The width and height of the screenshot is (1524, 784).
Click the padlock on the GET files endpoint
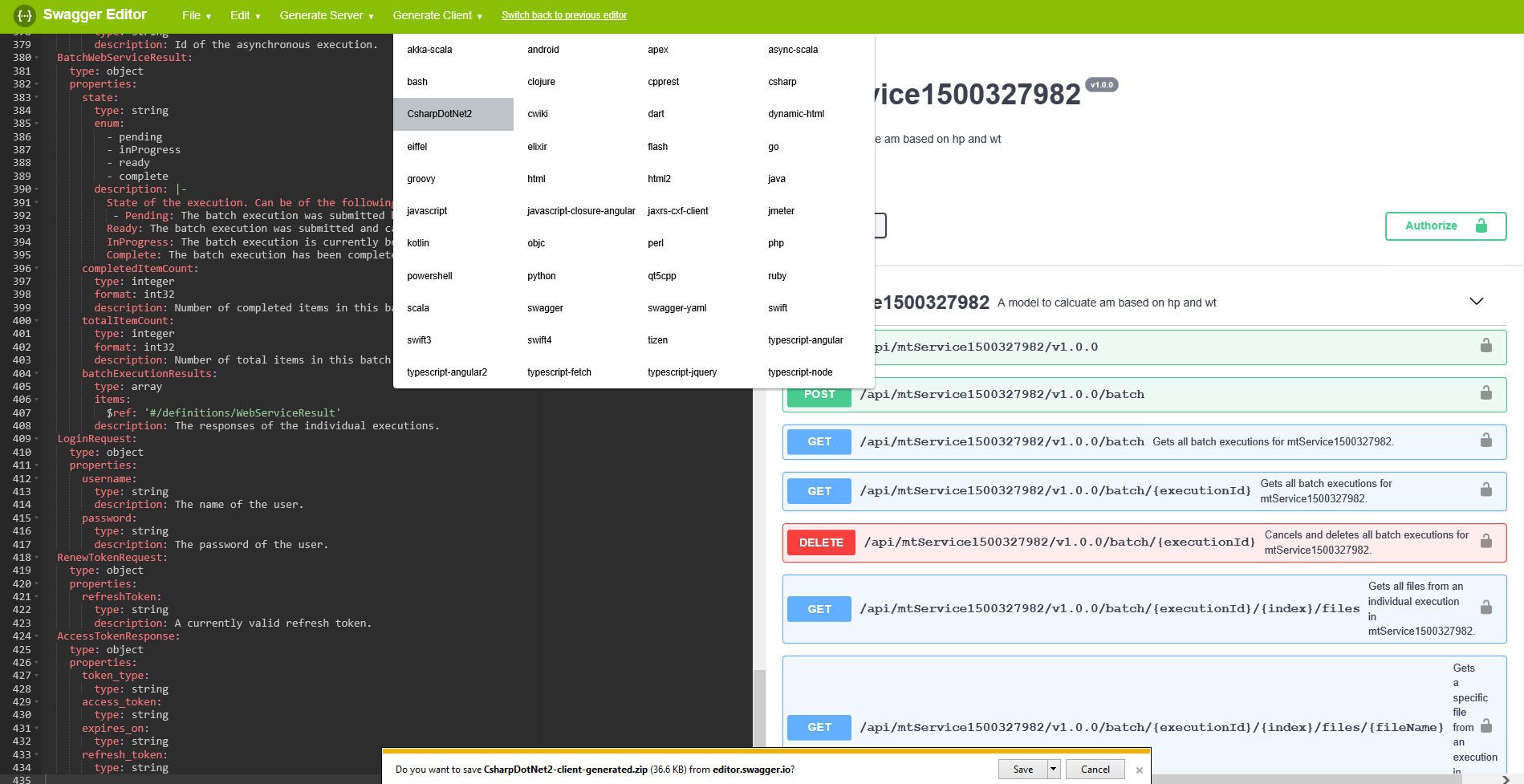[1486, 608]
